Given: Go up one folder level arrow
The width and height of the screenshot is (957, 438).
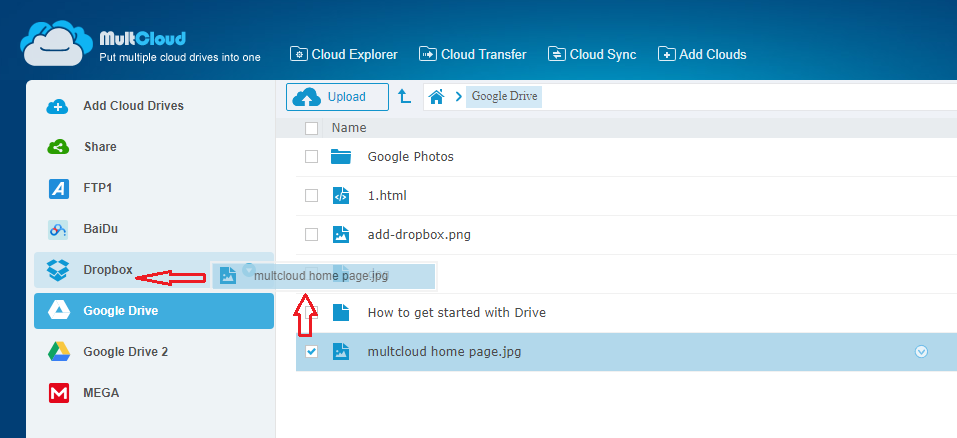Looking at the screenshot, I should click(404, 97).
